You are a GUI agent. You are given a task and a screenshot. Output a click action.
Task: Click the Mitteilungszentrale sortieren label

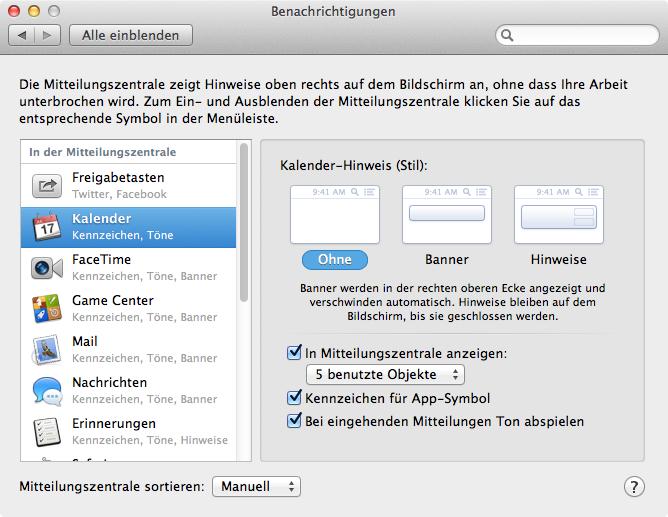point(112,486)
